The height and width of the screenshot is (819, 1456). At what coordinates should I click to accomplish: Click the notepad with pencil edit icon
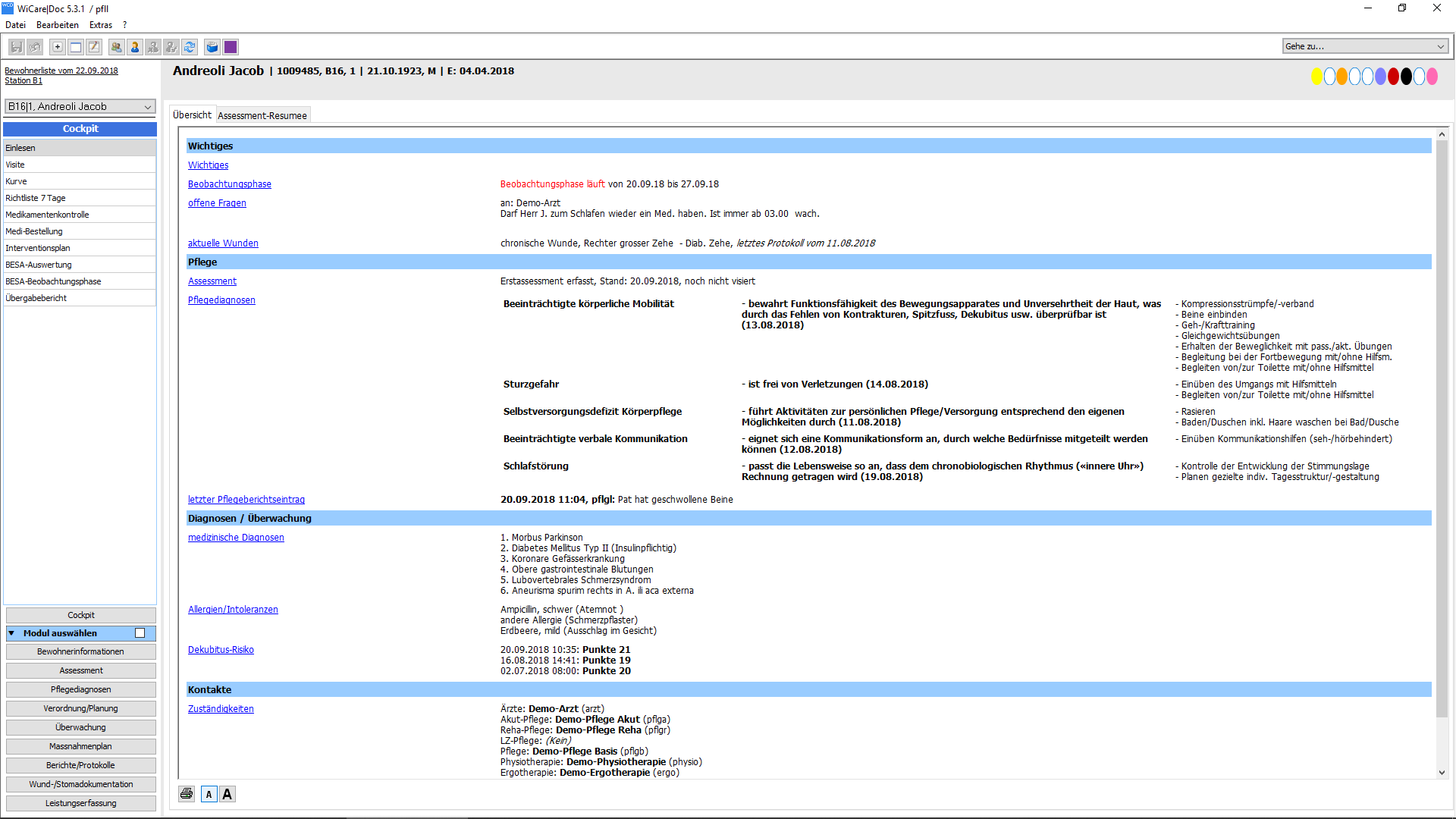click(x=94, y=47)
